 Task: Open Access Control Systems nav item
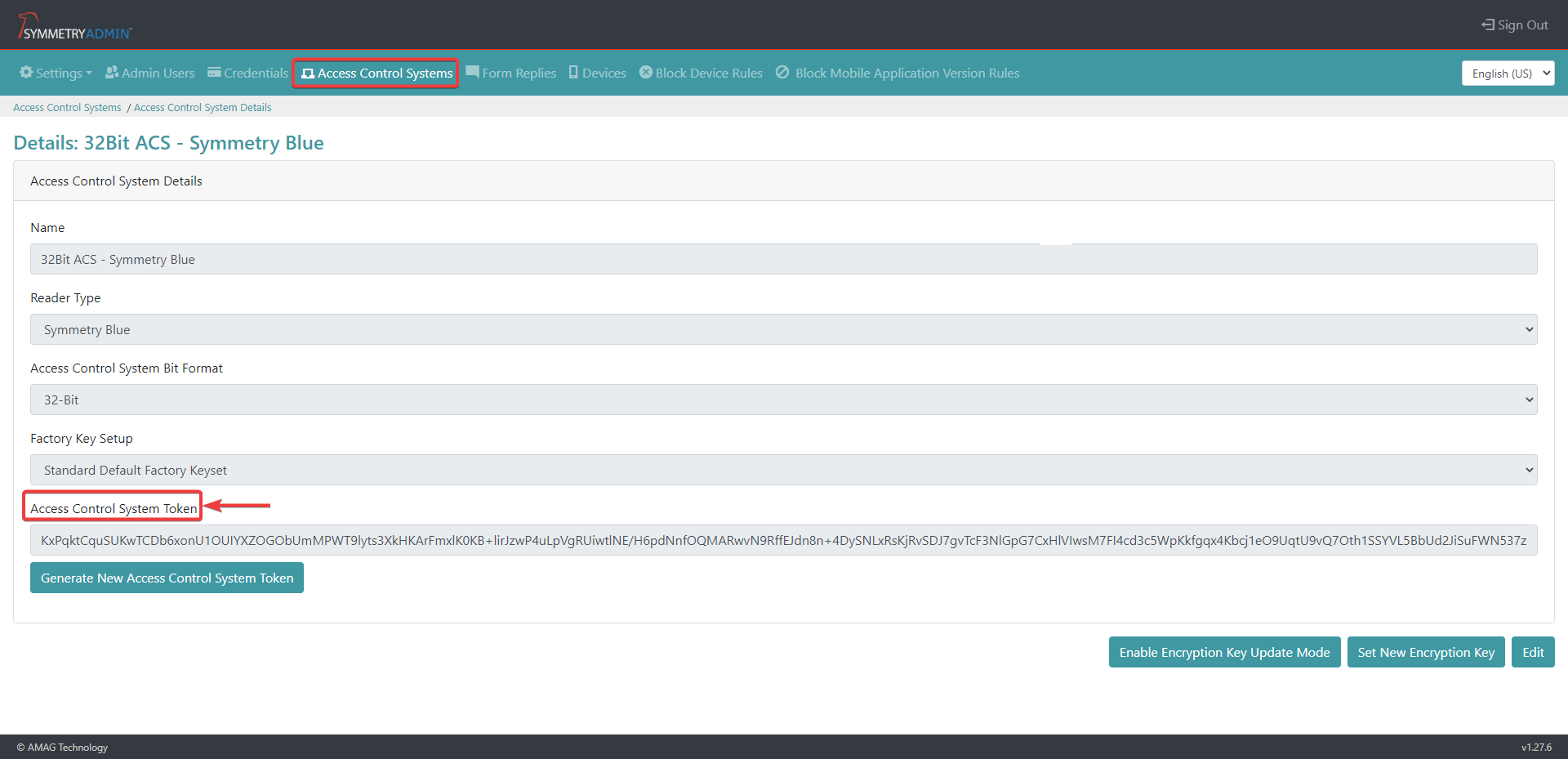coord(376,73)
